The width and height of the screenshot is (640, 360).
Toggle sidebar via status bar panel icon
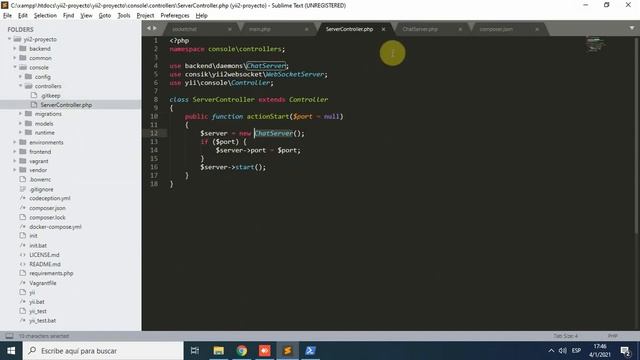tap(9, 336)
